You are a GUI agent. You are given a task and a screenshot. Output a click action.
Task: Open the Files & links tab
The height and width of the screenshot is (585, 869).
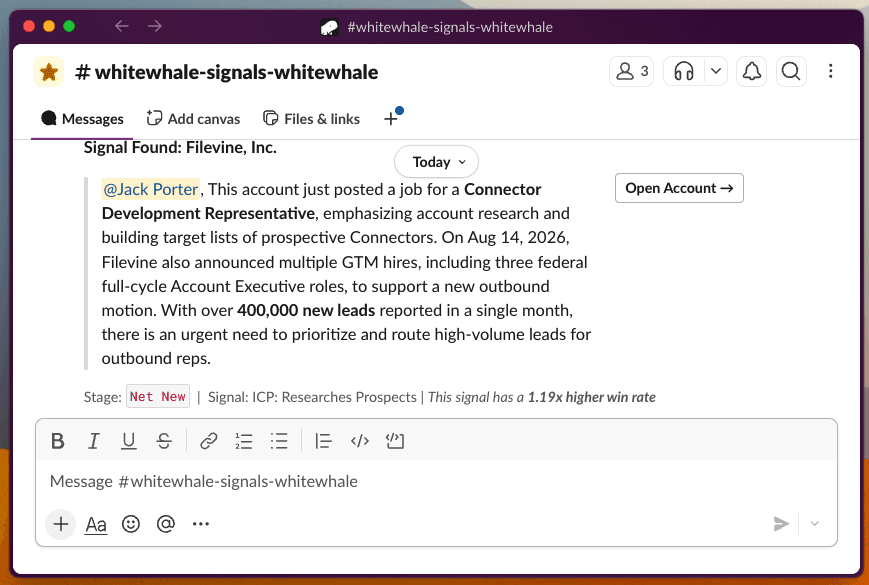311,119
